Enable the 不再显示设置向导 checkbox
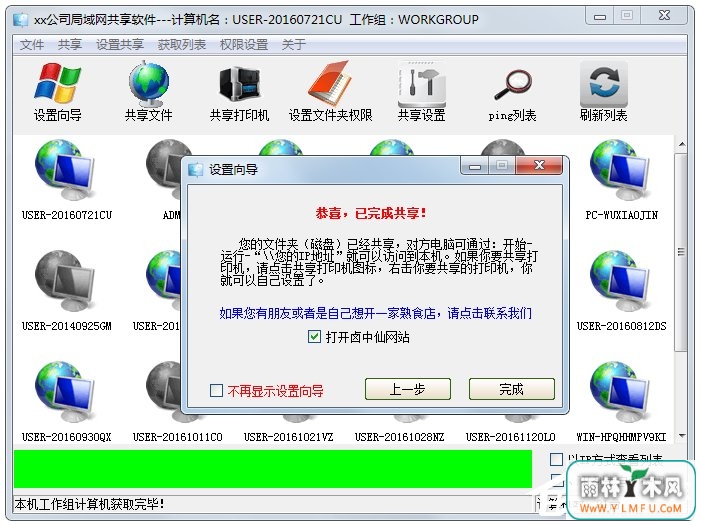Screen dimensions: 701x525 point(216,390)
